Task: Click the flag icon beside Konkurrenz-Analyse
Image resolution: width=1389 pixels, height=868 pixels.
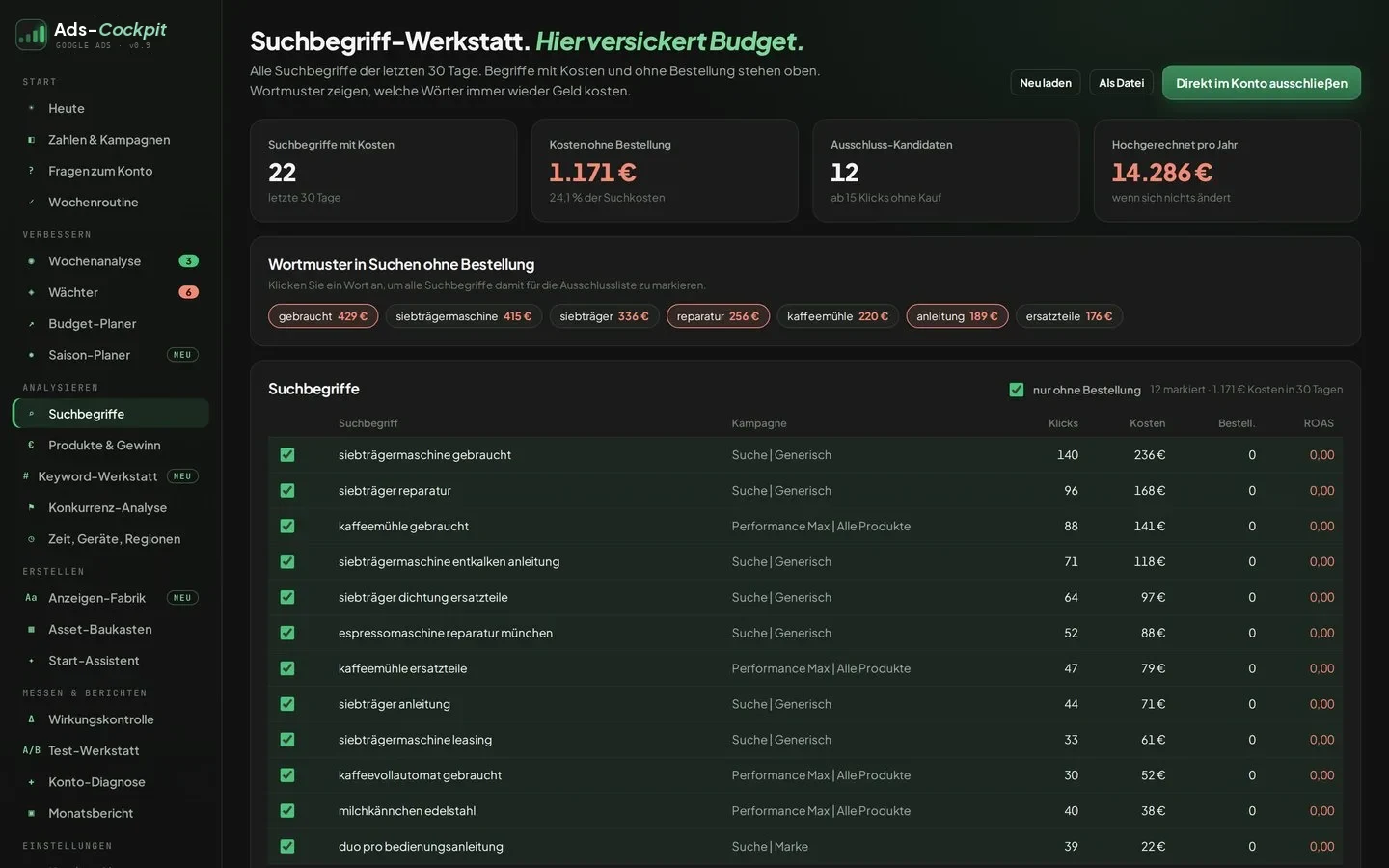Action: 31,507
